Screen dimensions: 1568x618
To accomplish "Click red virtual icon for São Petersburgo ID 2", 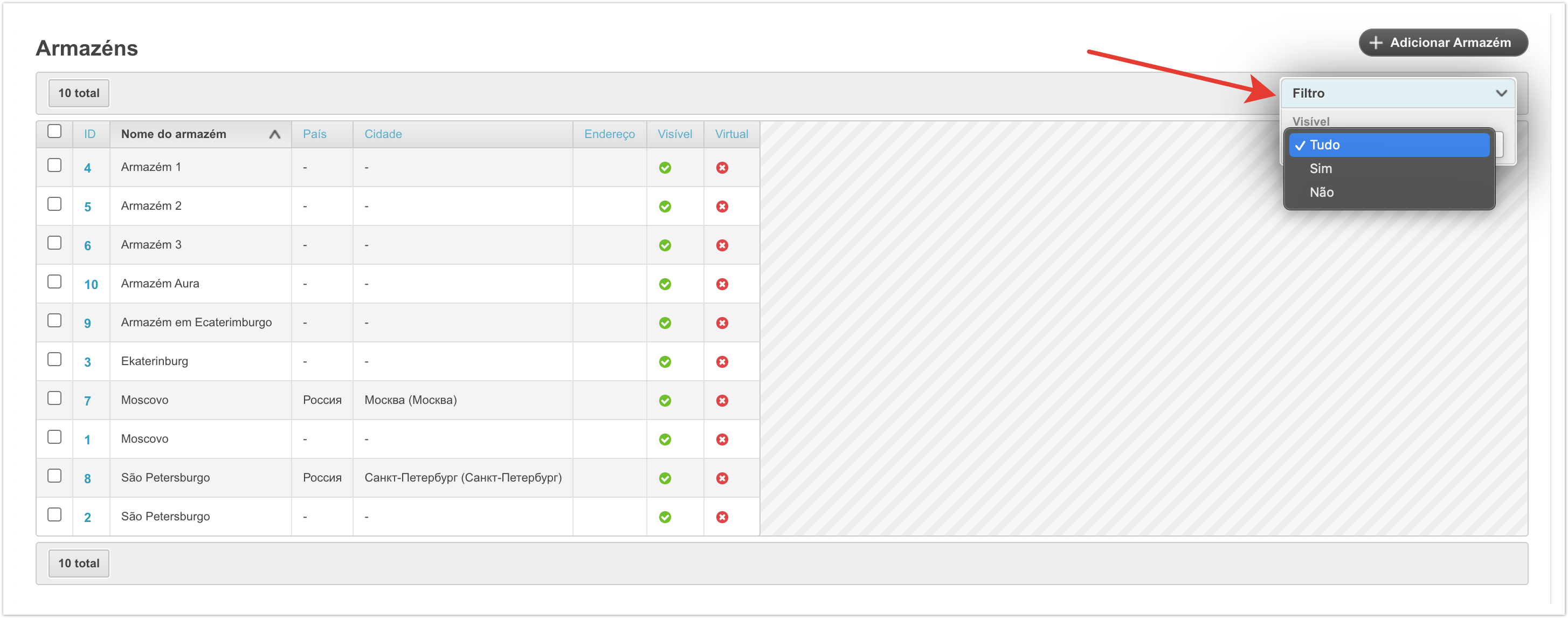I will click(722, 517).
